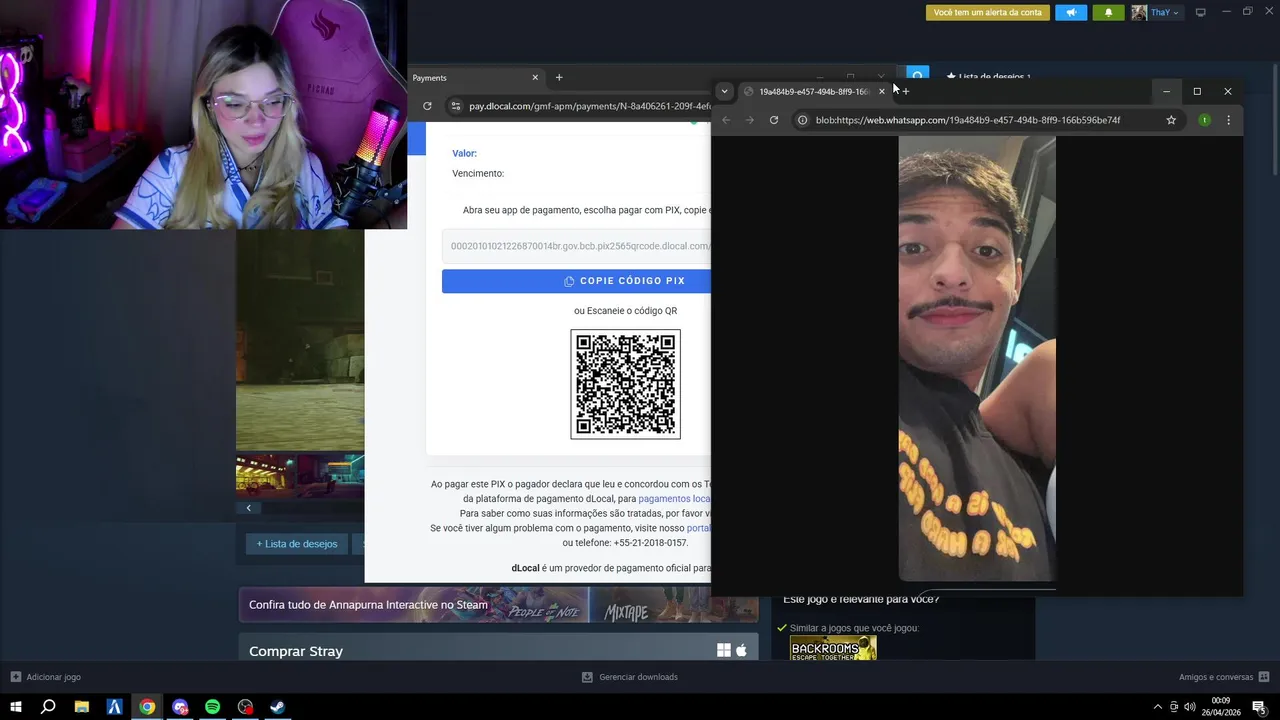The image size is (1280, 720).
Task: Open a new tab beside Payments tab
Action: [x=559, y=78]
